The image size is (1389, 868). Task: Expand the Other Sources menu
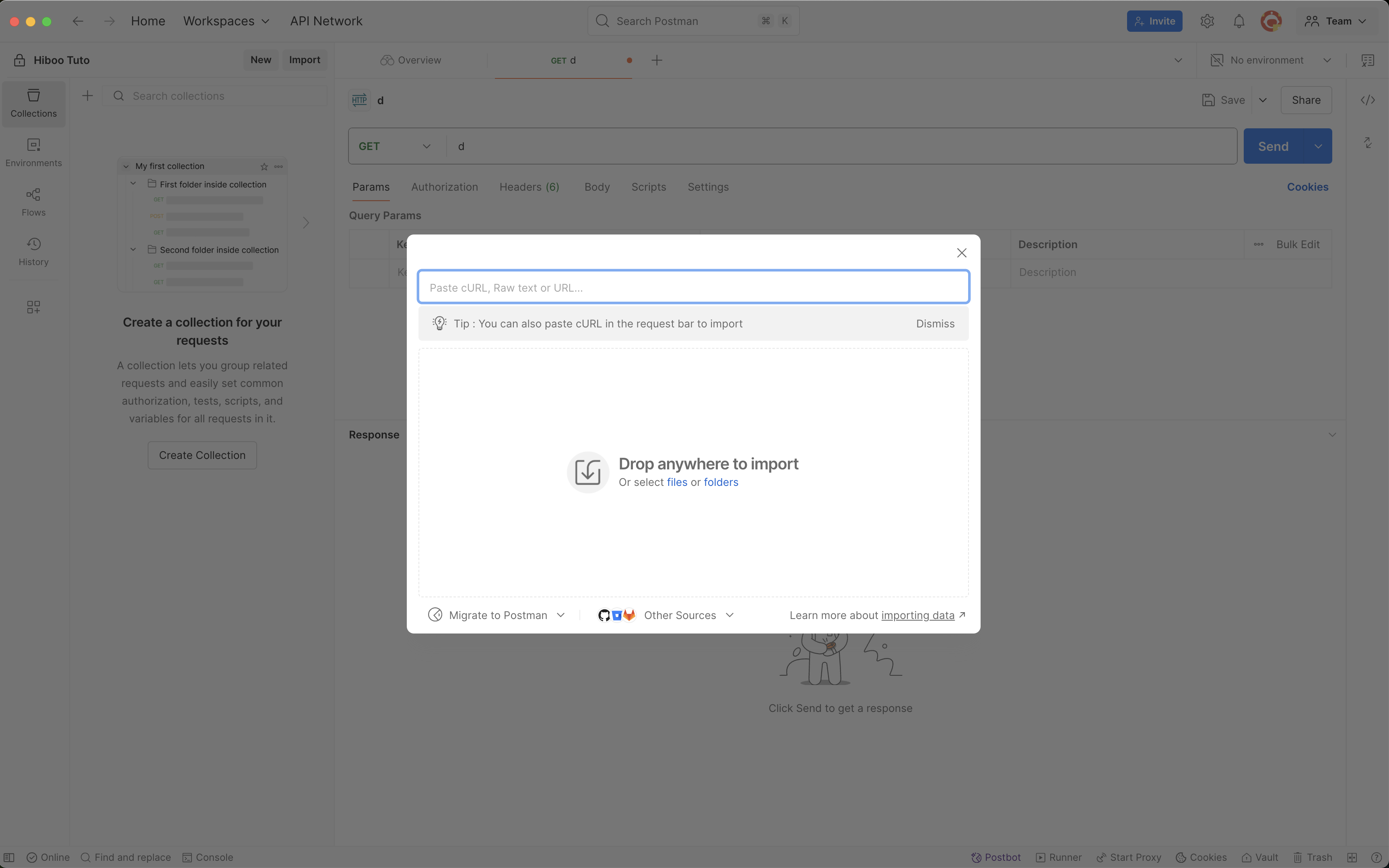click(x=666, y=615)
